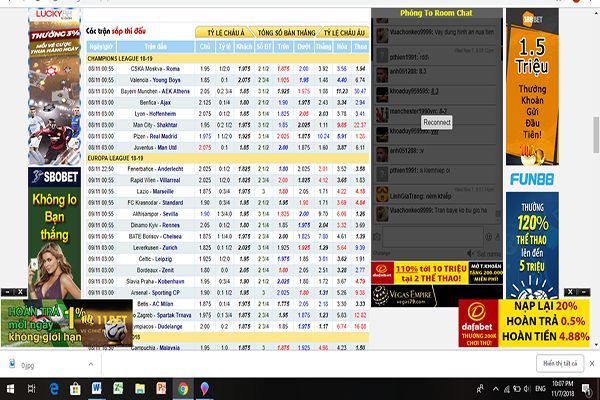Click the Trận đấu column header
600x400 pixels.
(x=155, y=47)
